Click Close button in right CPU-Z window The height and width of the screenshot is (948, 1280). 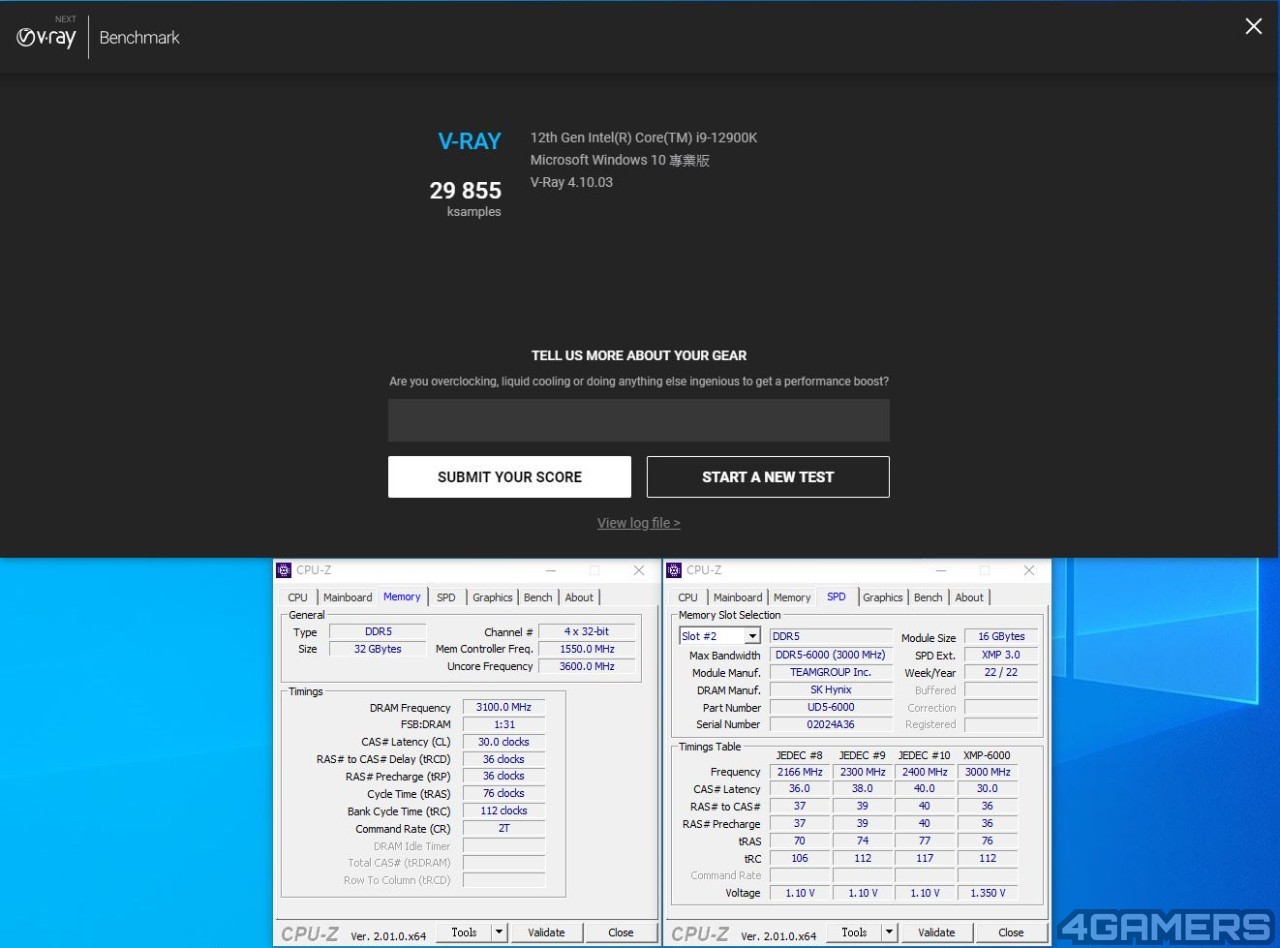tap(1011, 932)
